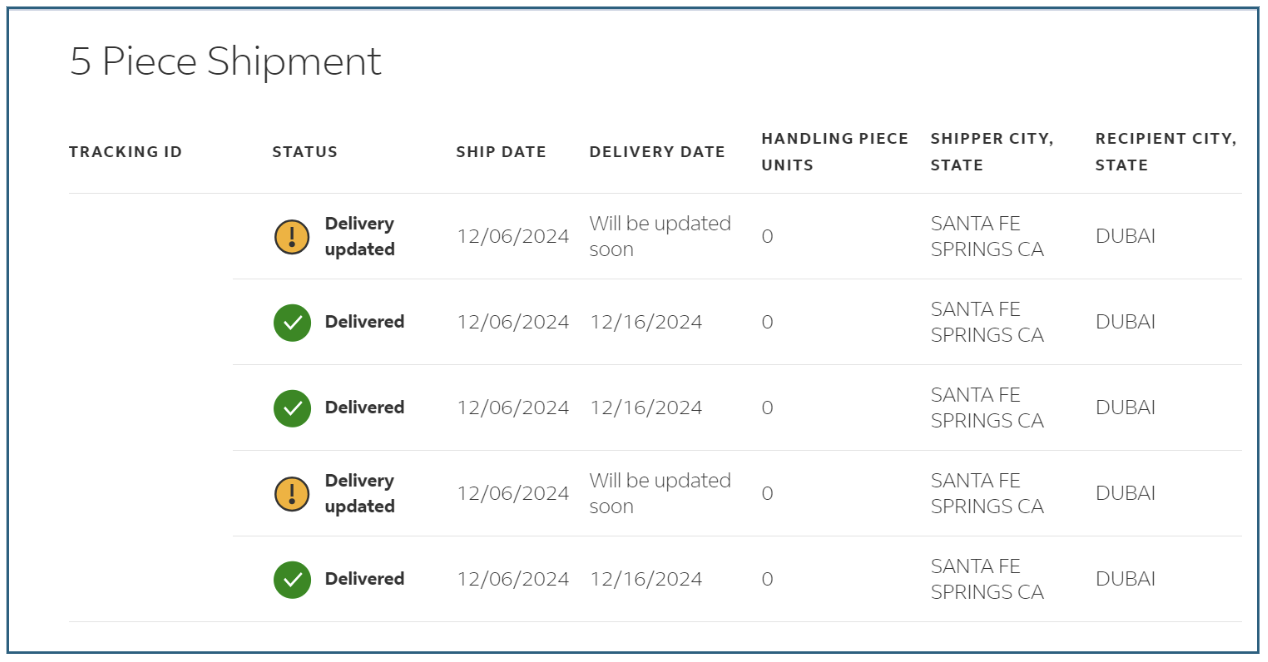
Task: Click DUBAI in the third shipment row
Action: tap(1125, 408)
